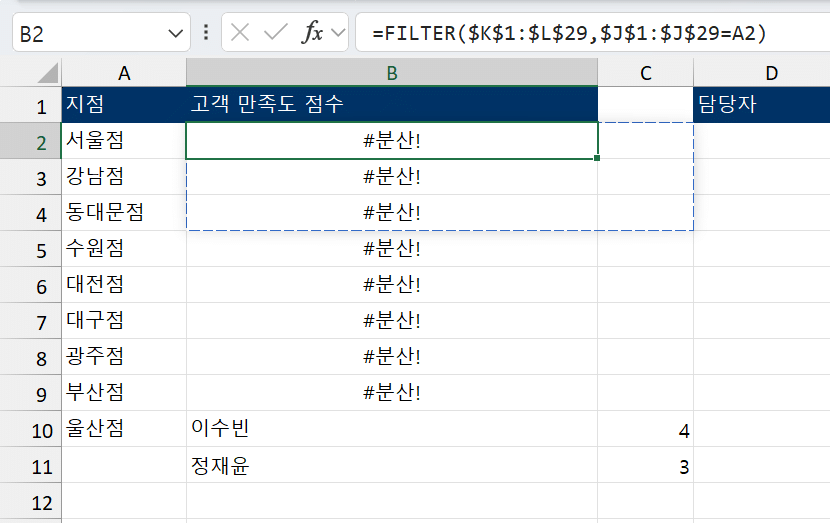Click inside the FILTER formula bar text

click(x=569, y=33)
